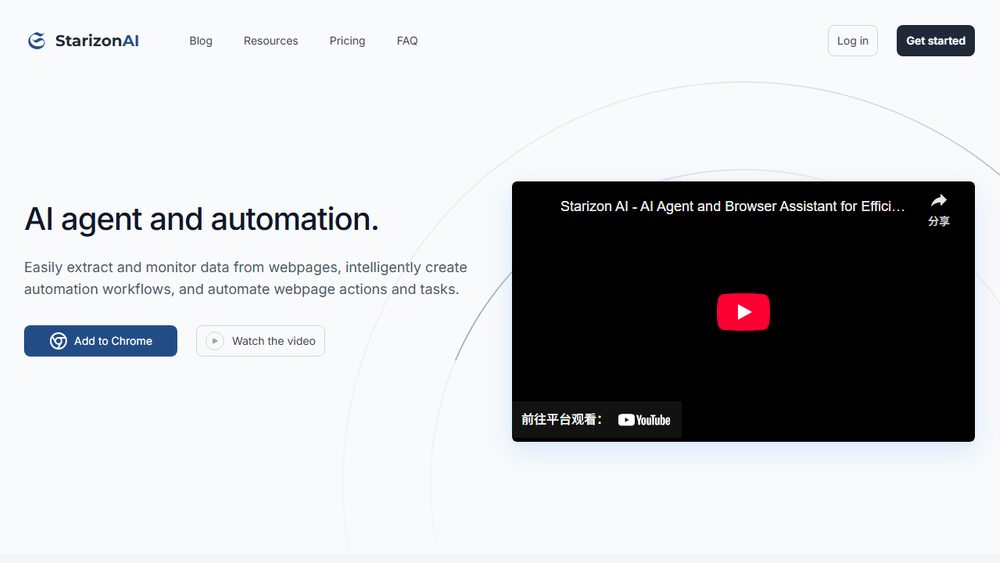1000x563 pixels.
Task: Click the Add to Chrome button
Action: pos(101,341)
